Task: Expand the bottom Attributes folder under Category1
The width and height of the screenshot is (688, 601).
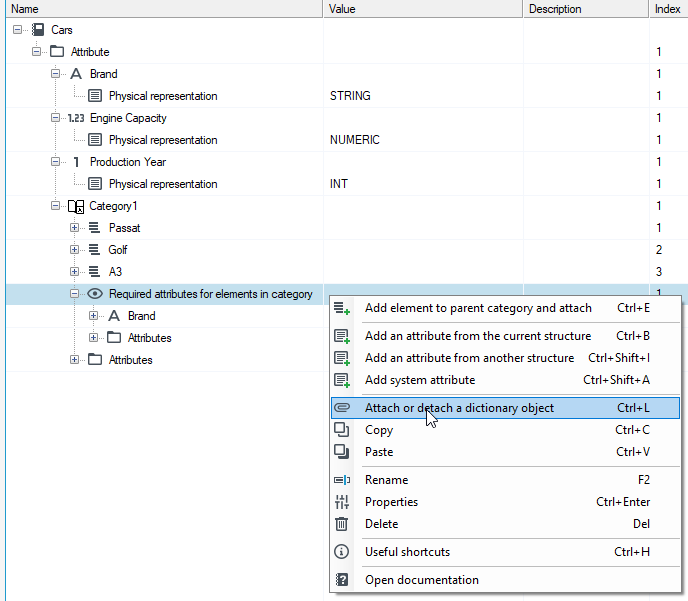Action: click(x=74, y=359)
